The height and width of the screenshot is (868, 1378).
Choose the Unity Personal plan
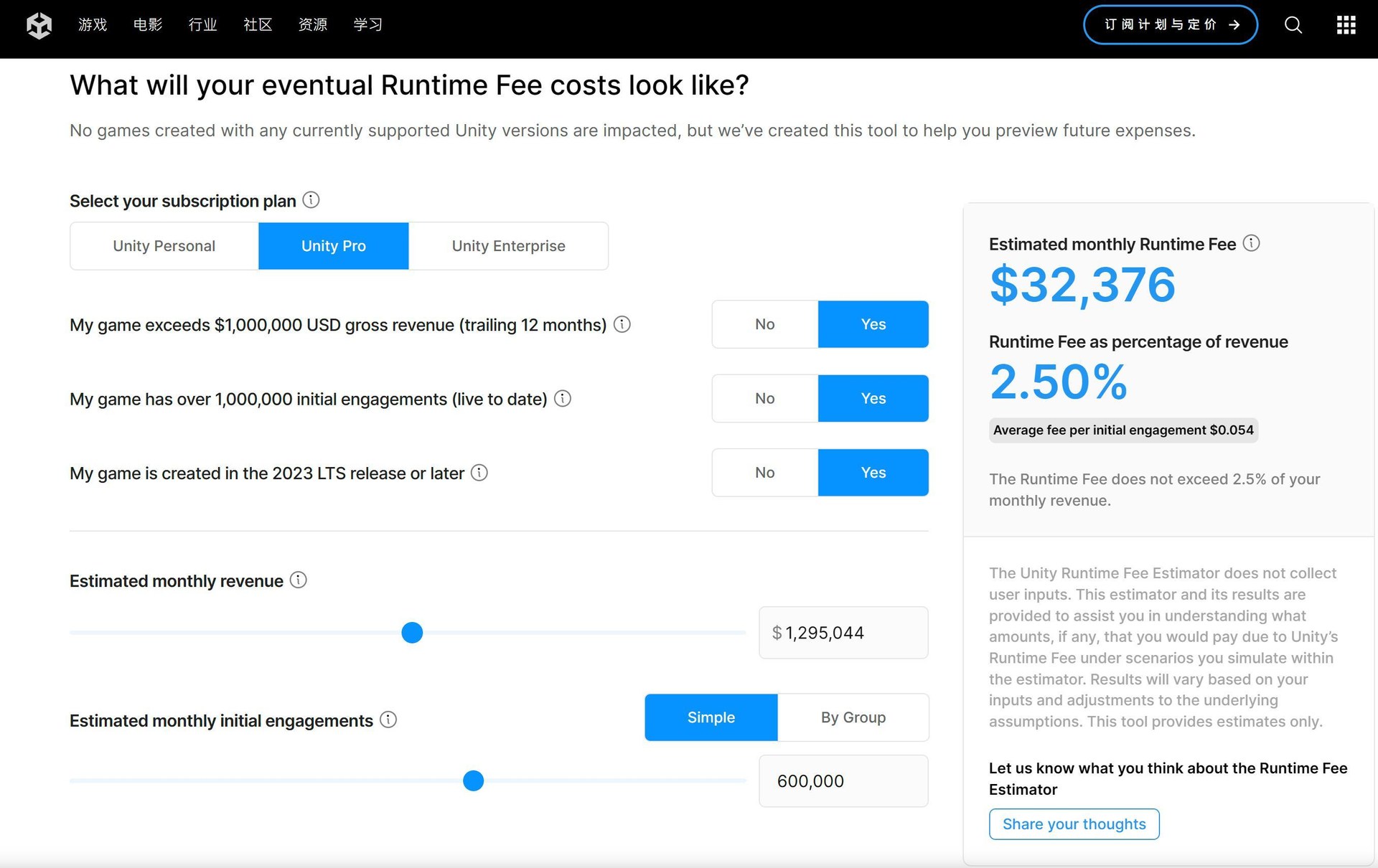[x=164, y=246]
